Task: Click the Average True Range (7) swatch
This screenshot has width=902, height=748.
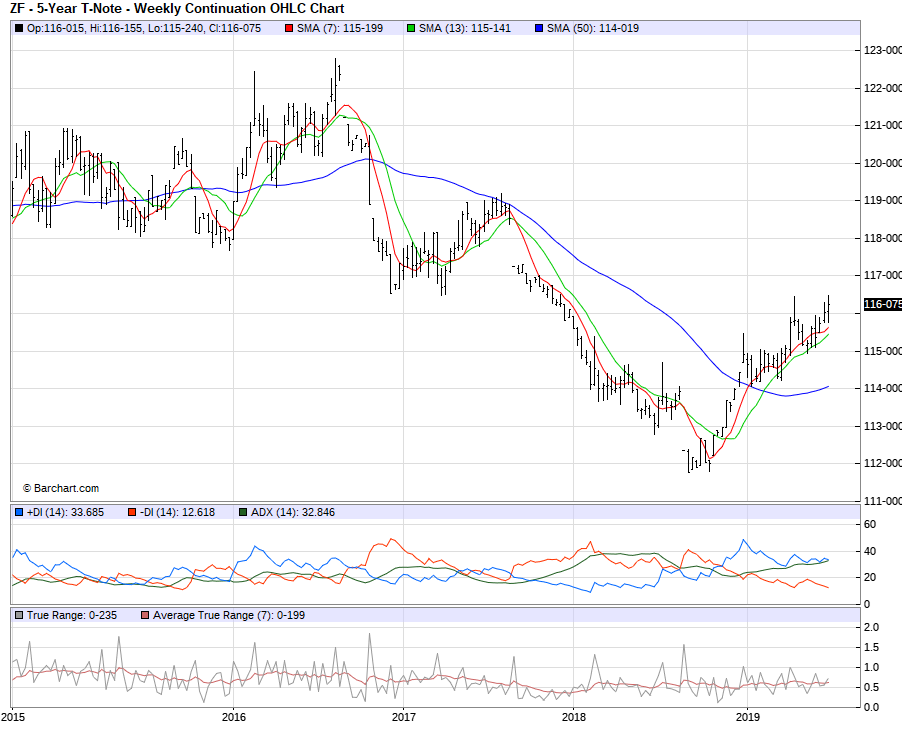Action: (x=145, y=615)
